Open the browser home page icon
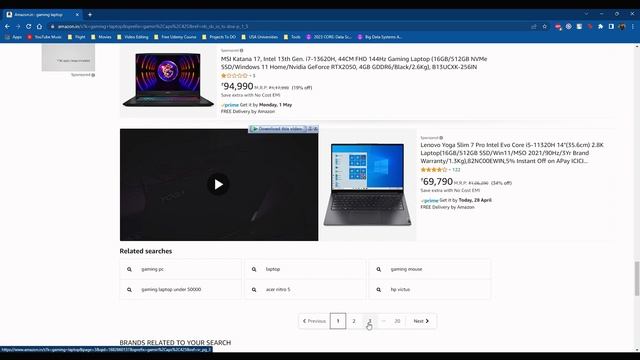 click(39, 27)
